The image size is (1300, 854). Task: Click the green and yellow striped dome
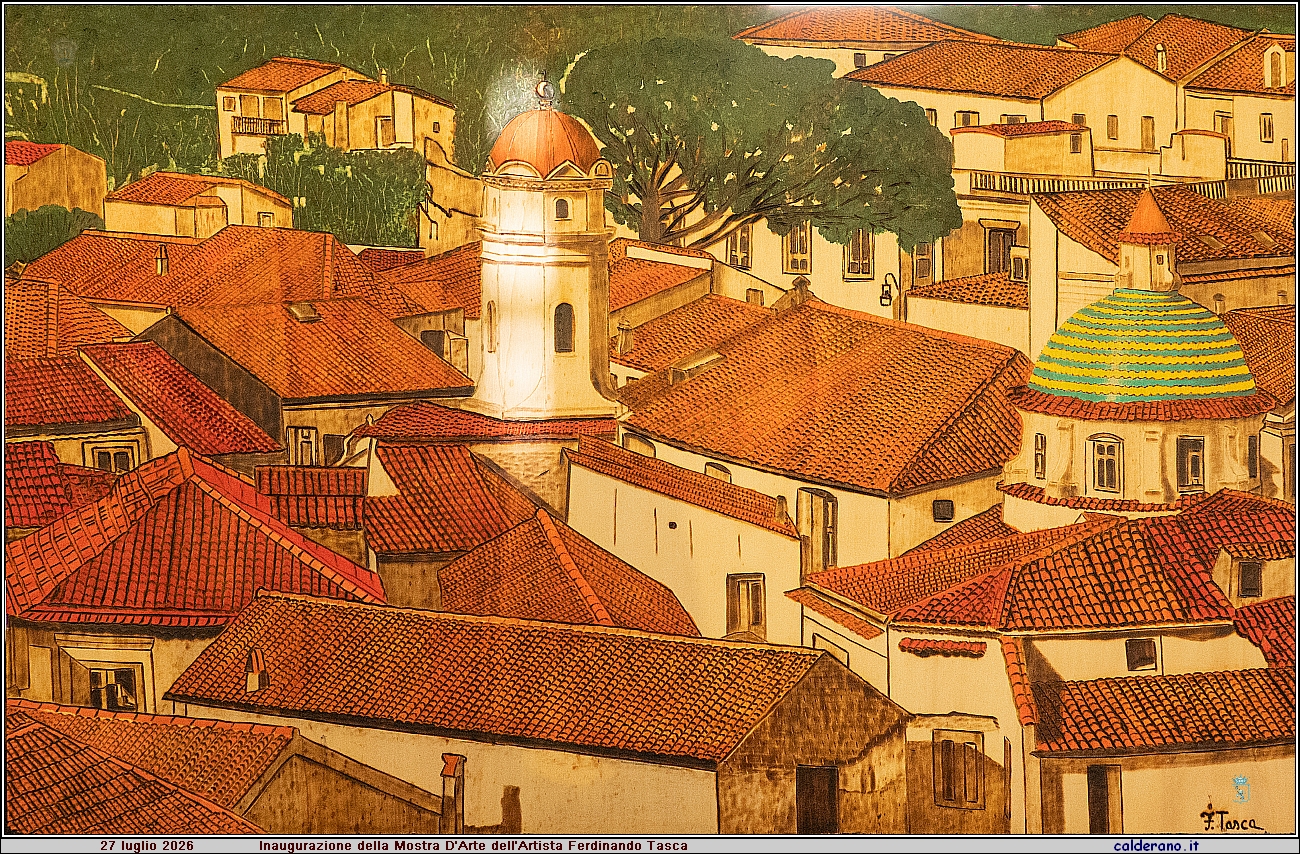point(1142,345)
